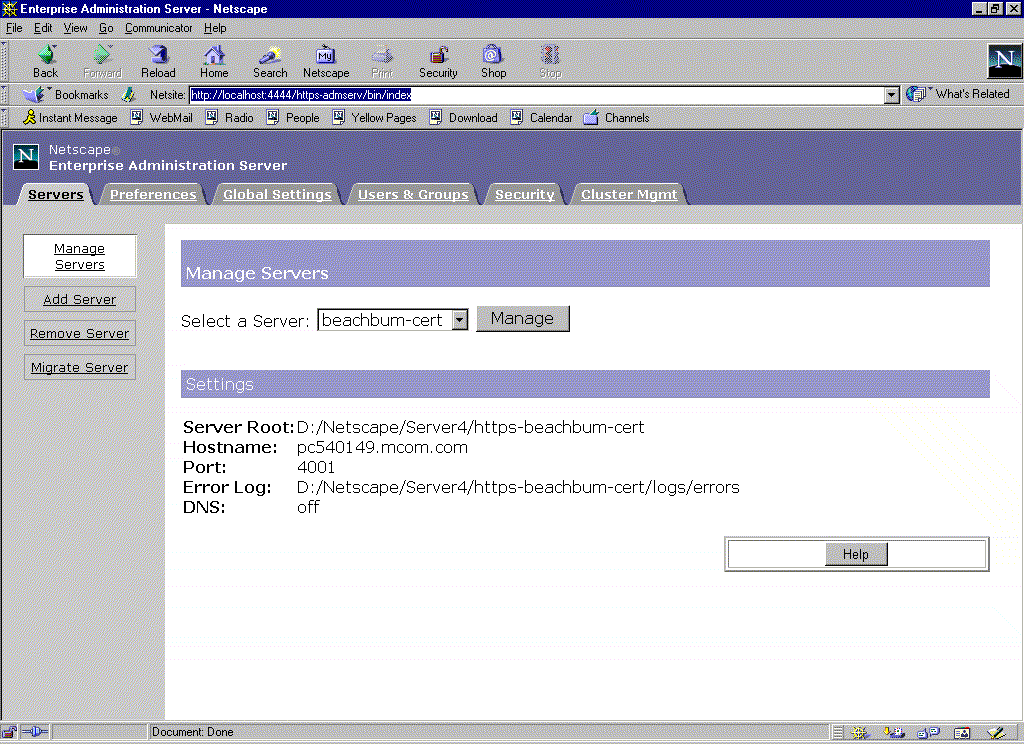
Task: Click the Netsite URL address field
Action: coord(537,95)
